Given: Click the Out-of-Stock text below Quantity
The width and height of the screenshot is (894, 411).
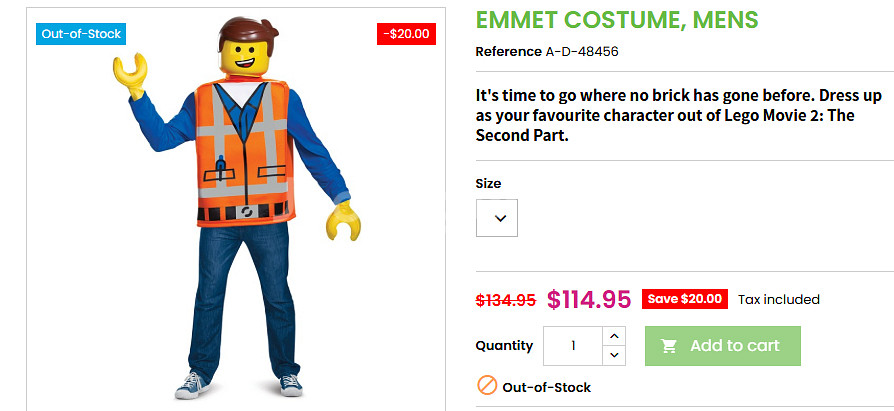Looking at the screenshot, I should [x=546, y=387].
